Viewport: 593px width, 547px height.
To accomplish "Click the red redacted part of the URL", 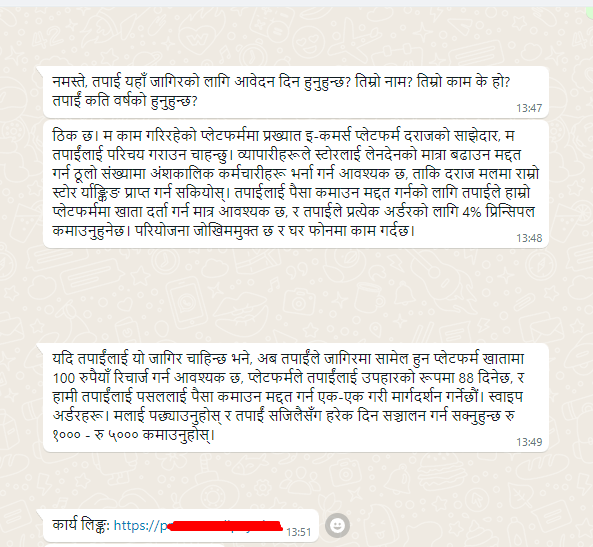I will pos(225,526).
